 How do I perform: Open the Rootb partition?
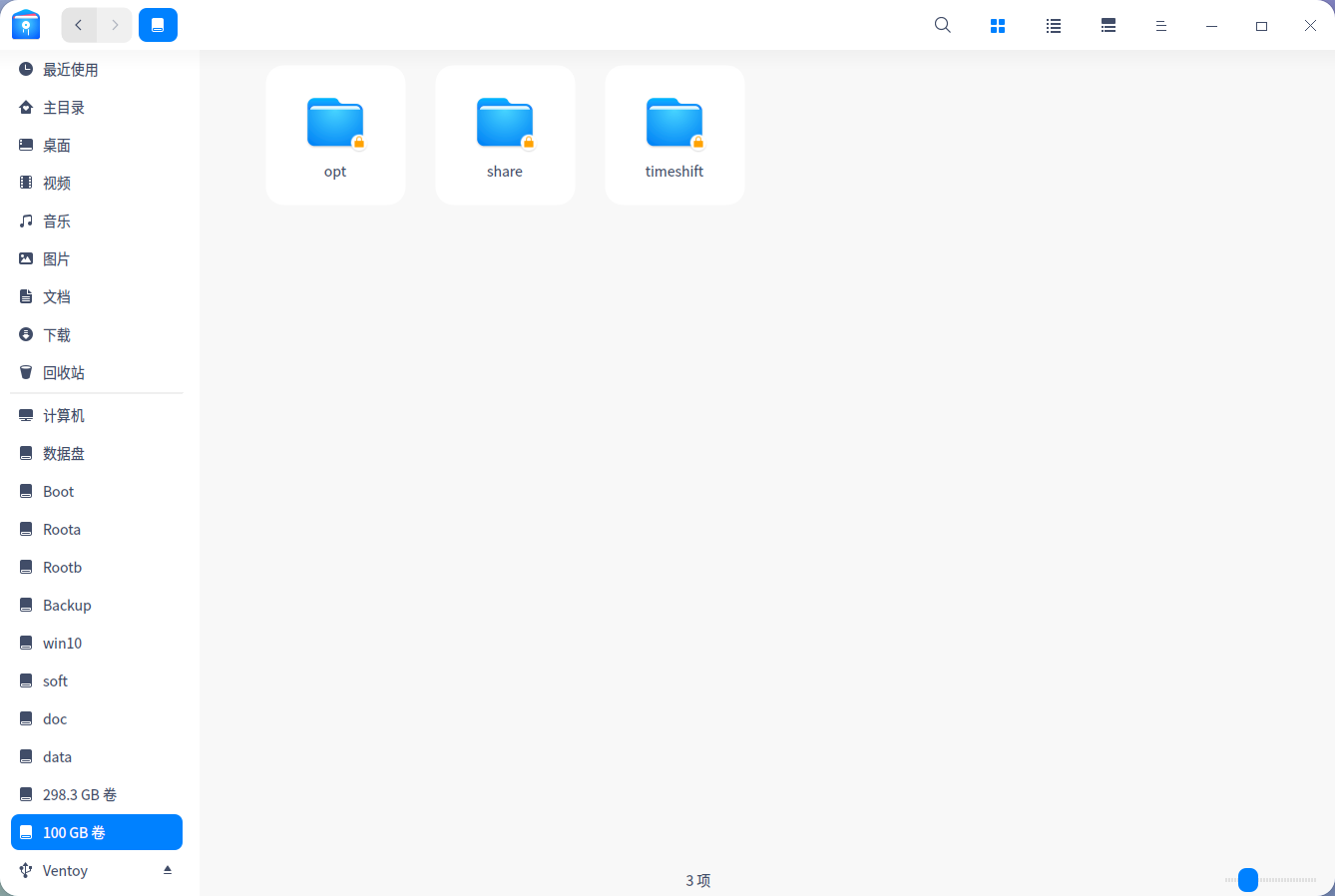click(97, 568)
